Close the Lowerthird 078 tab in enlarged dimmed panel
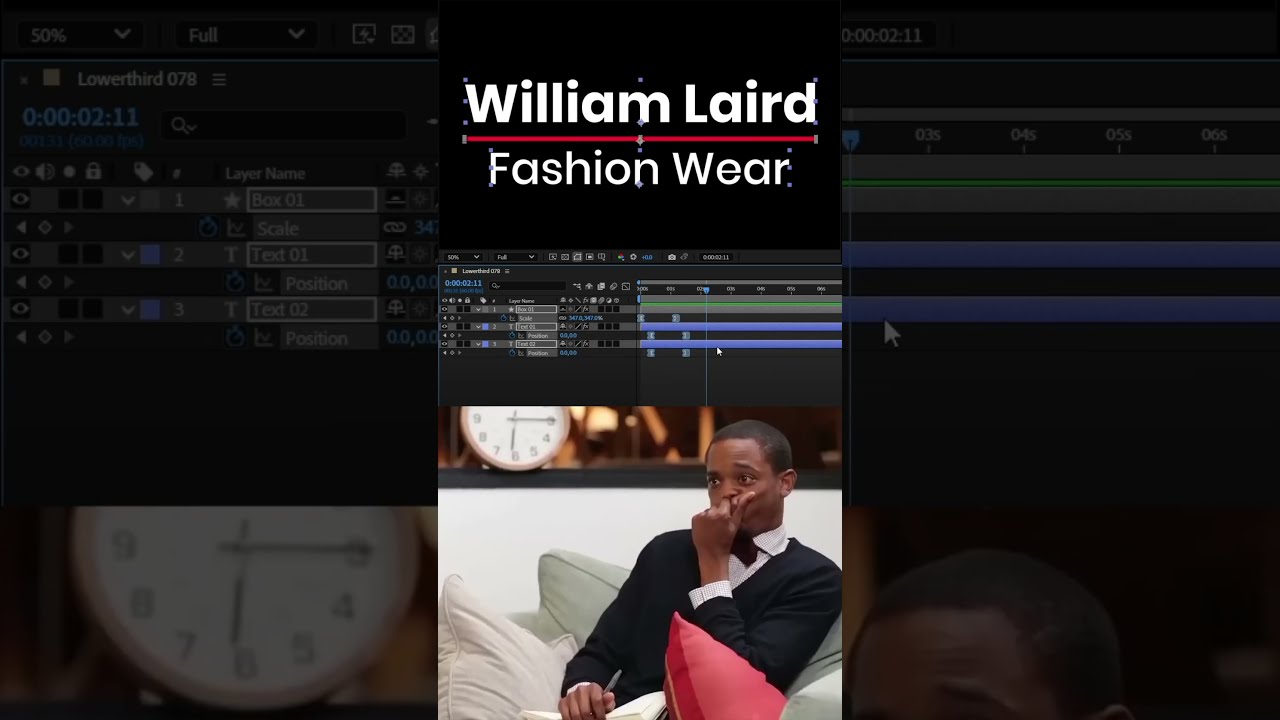 point(23,79)
